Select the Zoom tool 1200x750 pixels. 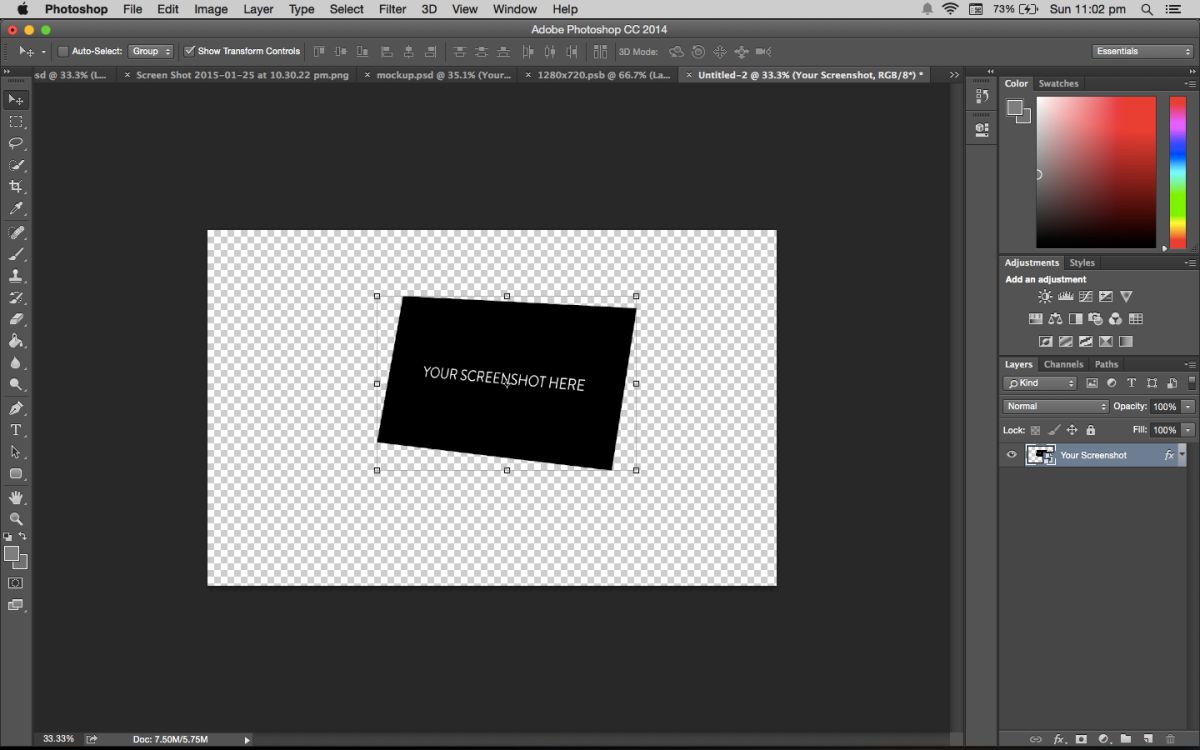16,519
